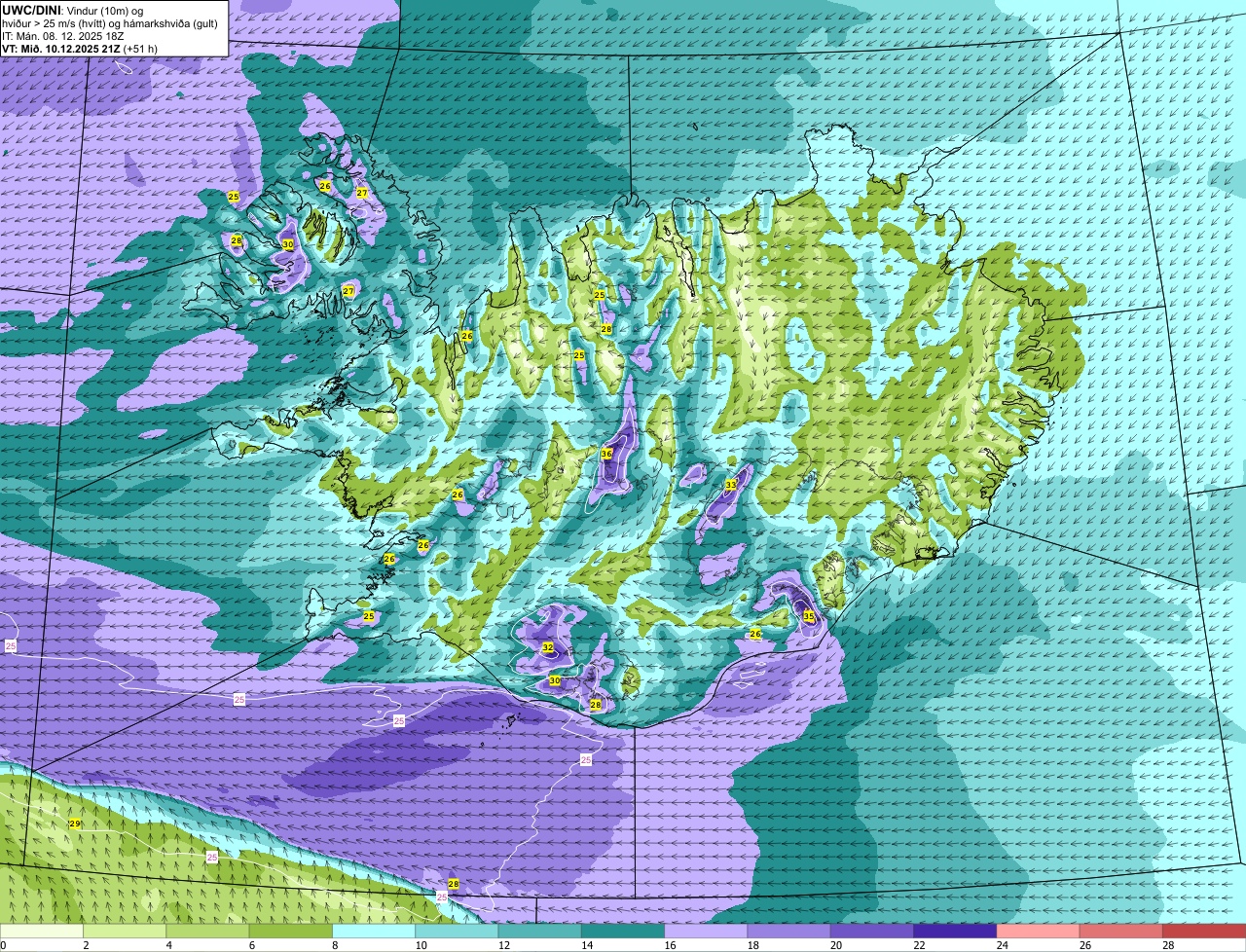
Task: Select the teal 12–14 legend swatch
Action: click(x=540, y=931)
